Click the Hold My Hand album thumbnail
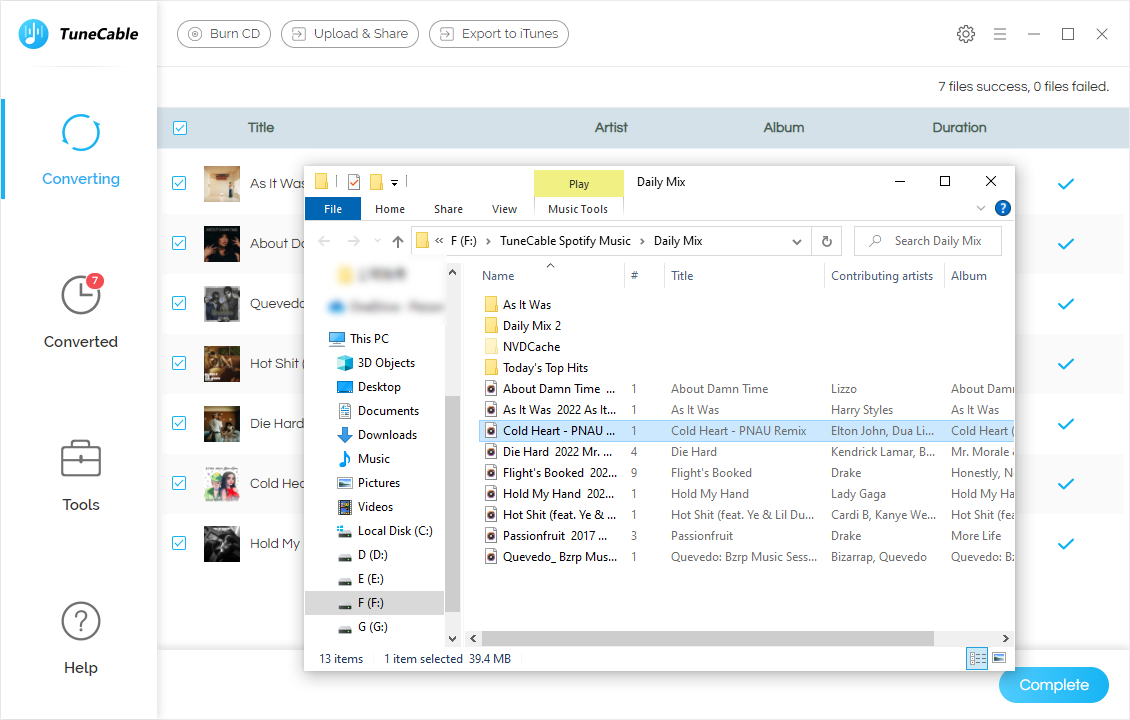Screen dimensions: 1130x720 pos(222,543)
